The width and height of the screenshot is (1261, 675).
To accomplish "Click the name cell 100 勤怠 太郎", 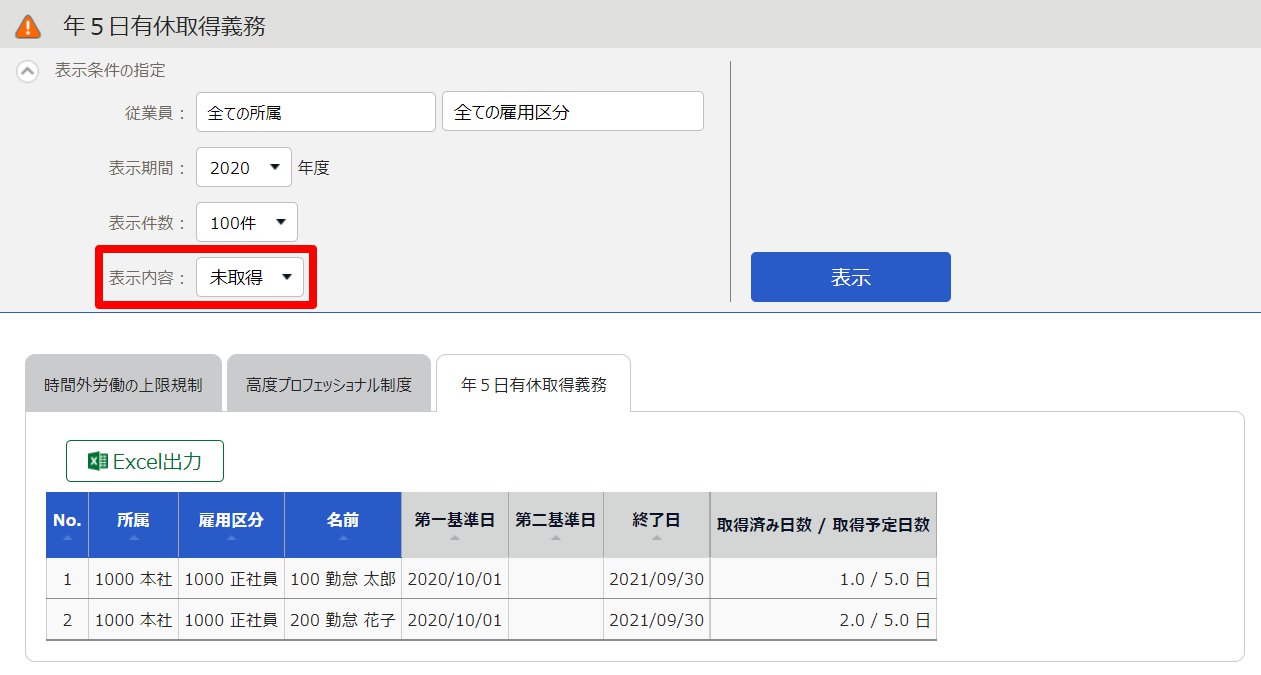I will (x=343, y=579).
